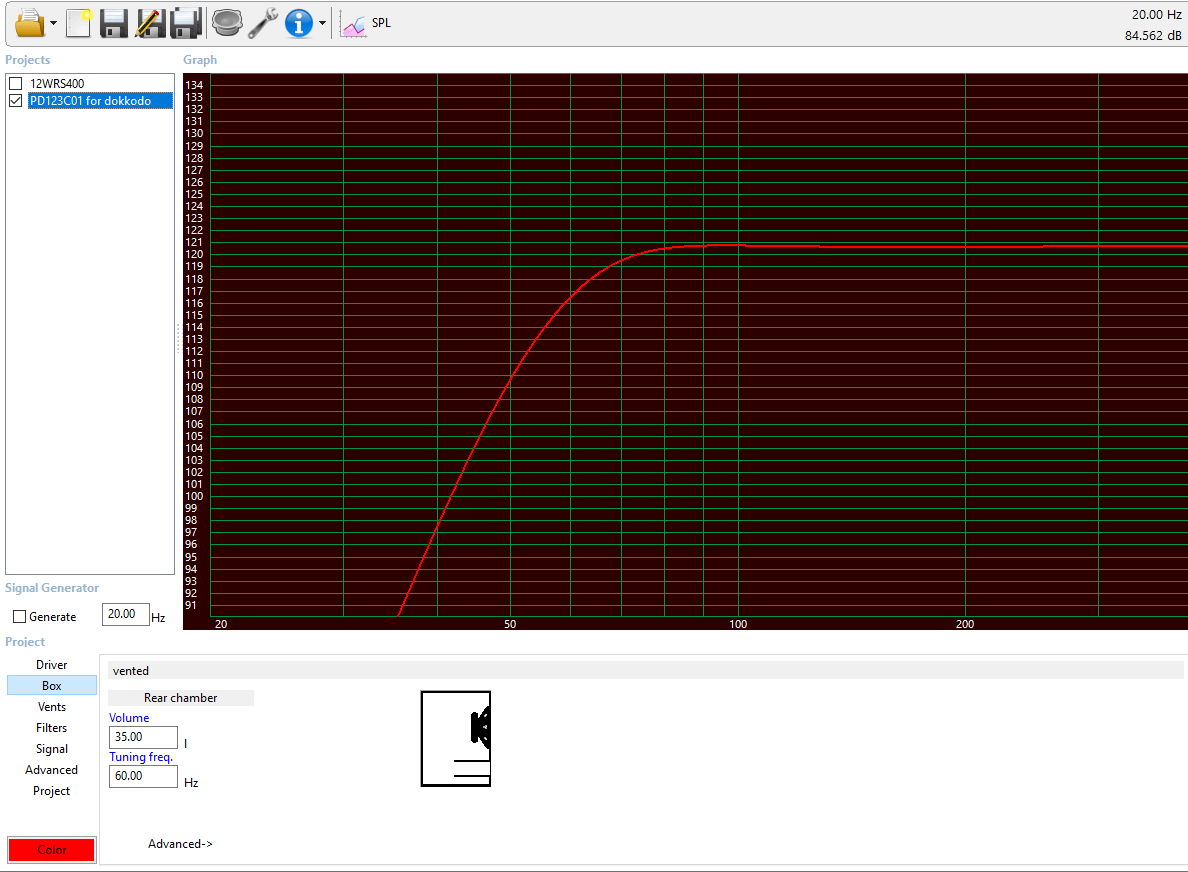Screen dimensions: 1188x872
Task: Click Save As floppy-with-pencil icon
Action: (150, 23)
